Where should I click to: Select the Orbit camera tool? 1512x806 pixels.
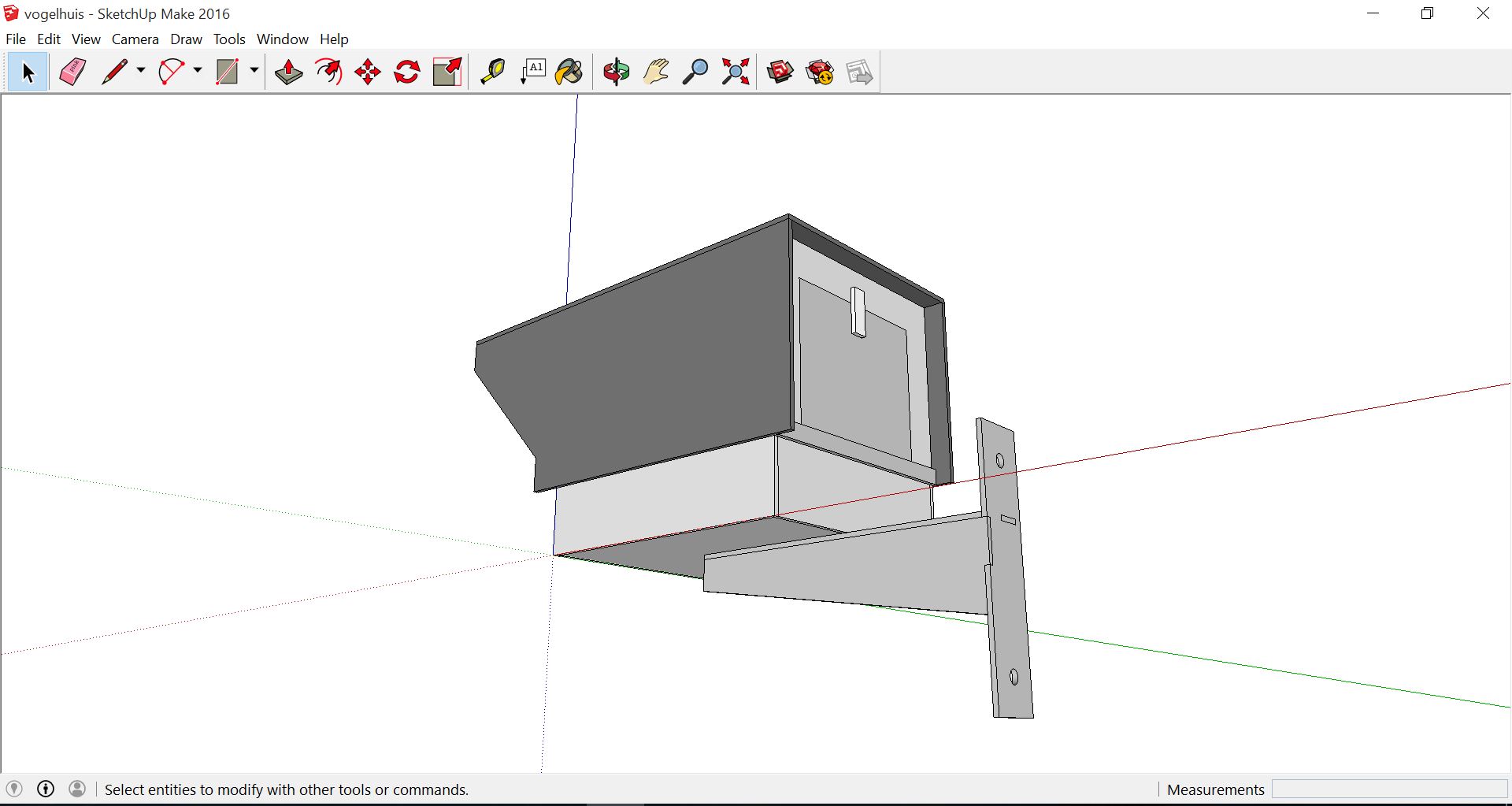click(617, 72)
